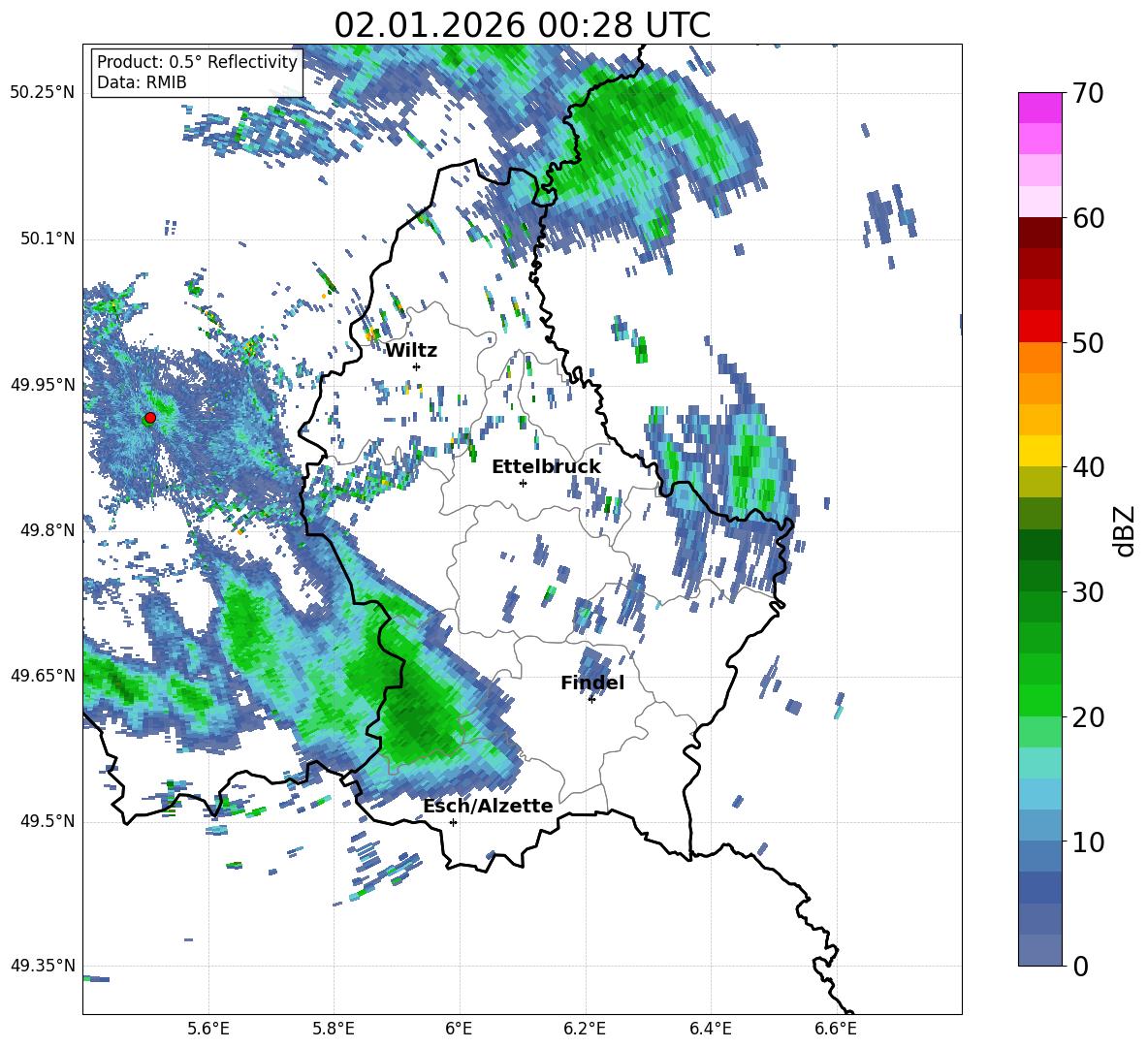The height and width of the screenshot is (1048, 1148).
Task: Click the 6.4°E longitude label
Action: click(x=710, y=1029)
